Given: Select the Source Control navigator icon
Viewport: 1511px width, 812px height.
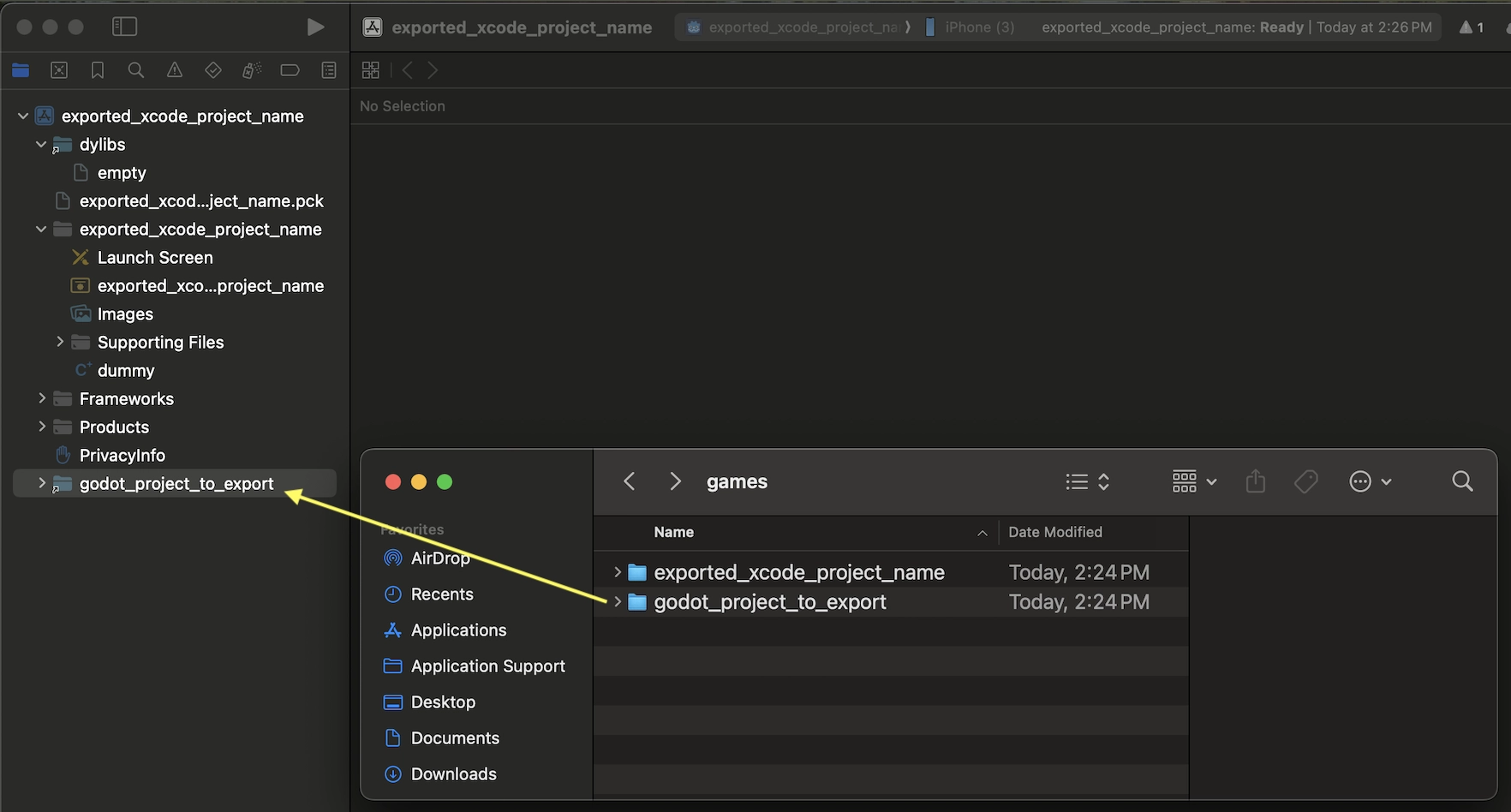Looking at the screenshot, I should (x=58, y=70).
